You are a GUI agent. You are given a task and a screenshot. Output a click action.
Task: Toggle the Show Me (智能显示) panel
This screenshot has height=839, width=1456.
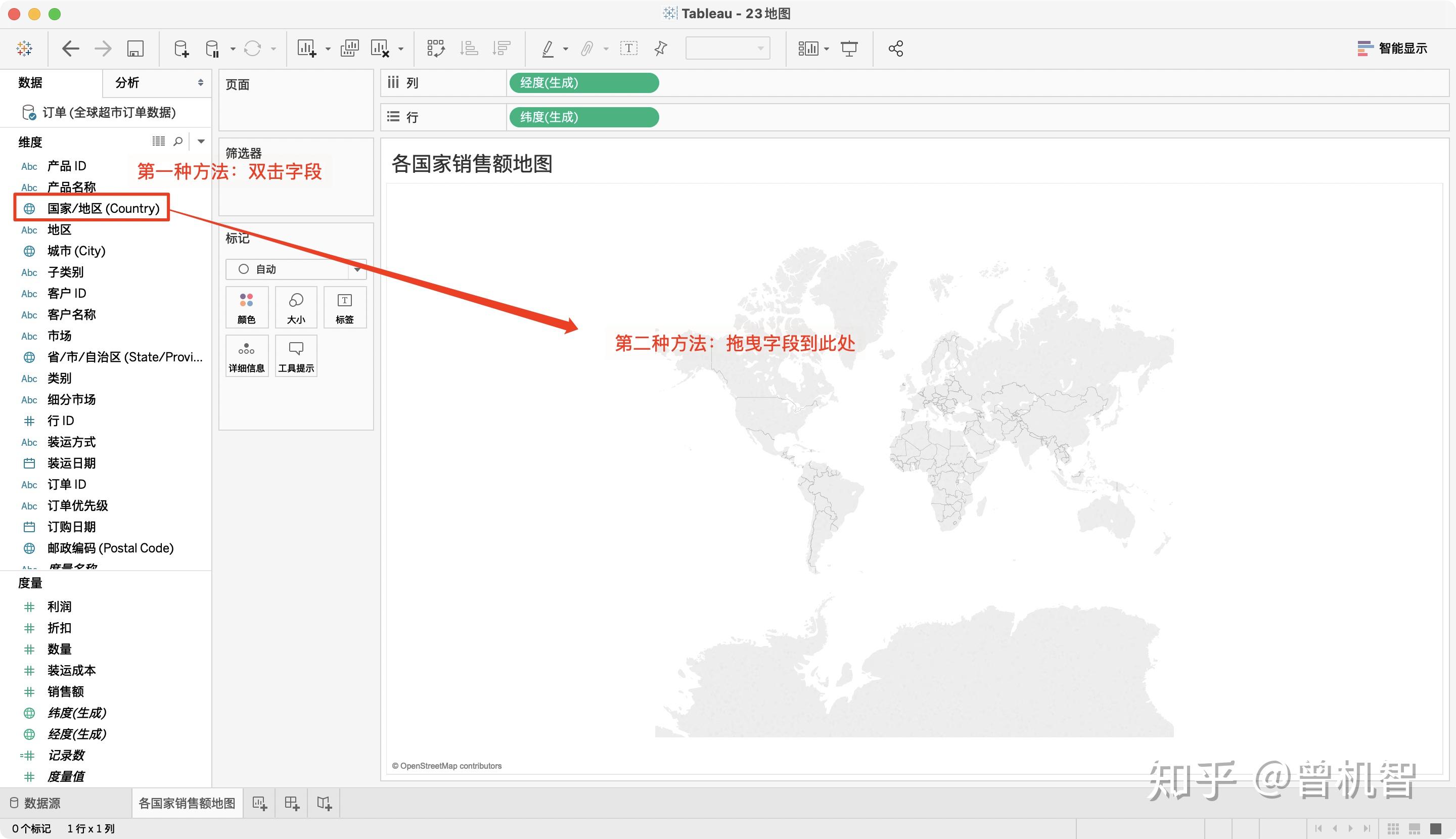[1392, 49]
